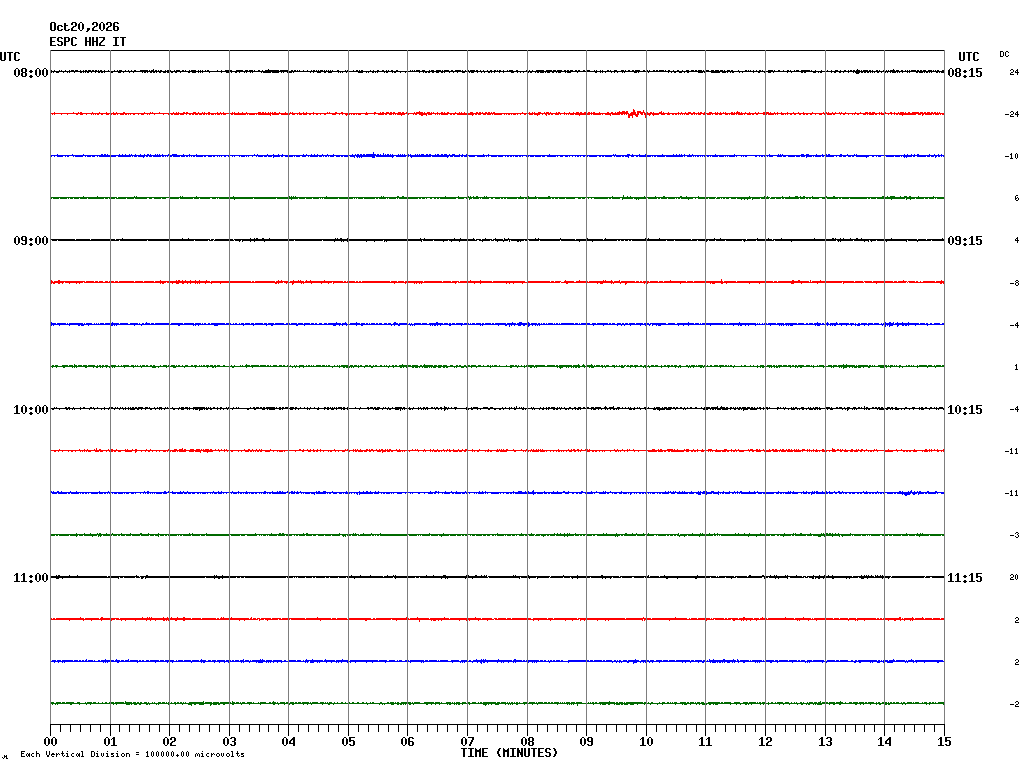Select the "10:00" start time label
This screenshot has height=768, width=1024.
[x=31, y=409]
